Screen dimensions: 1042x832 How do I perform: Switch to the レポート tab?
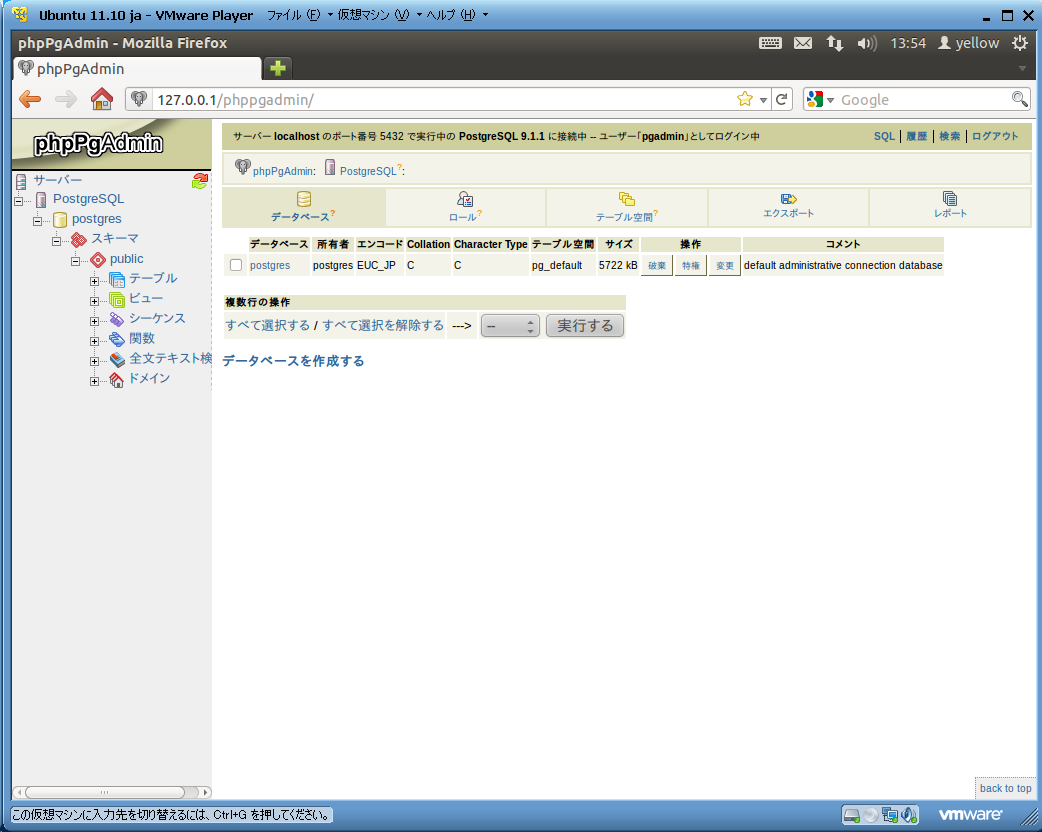(x=950, y=206)
